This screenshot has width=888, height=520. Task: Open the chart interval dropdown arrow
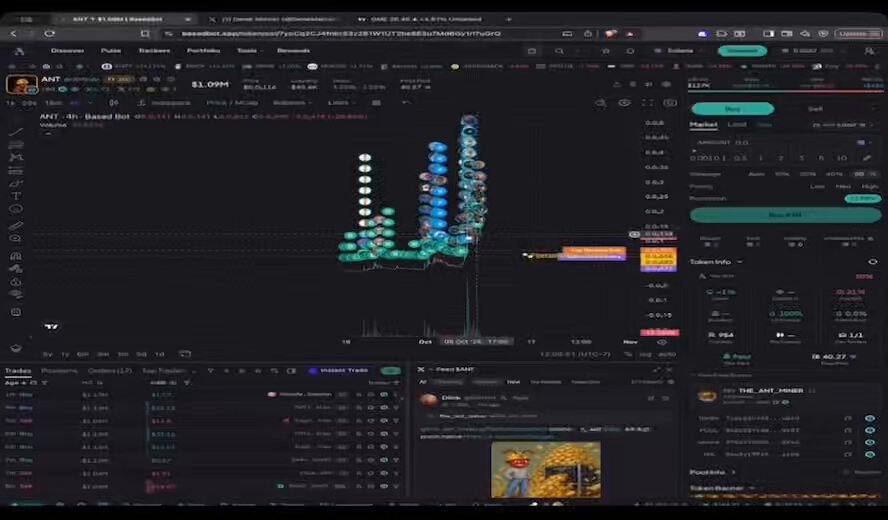tap(90, 103)
